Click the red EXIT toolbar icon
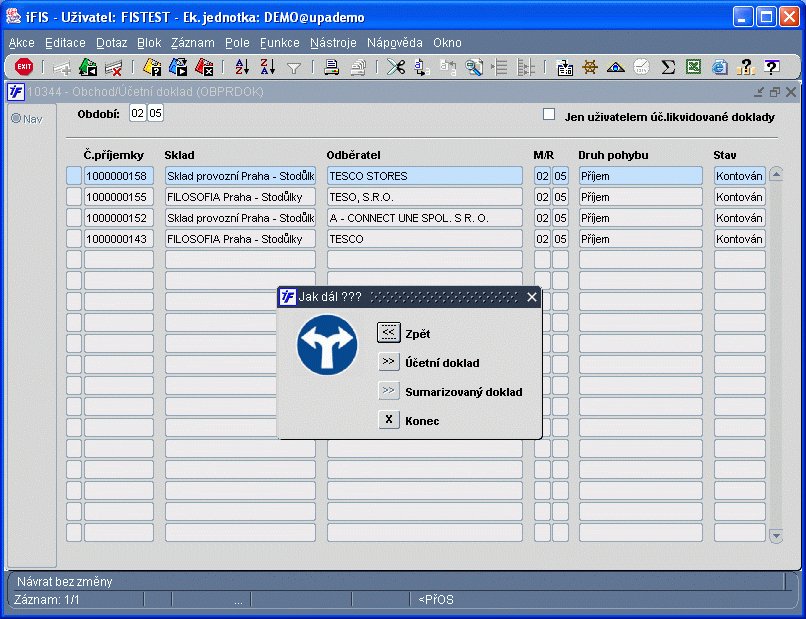The image size is (806, 619). 24,67
